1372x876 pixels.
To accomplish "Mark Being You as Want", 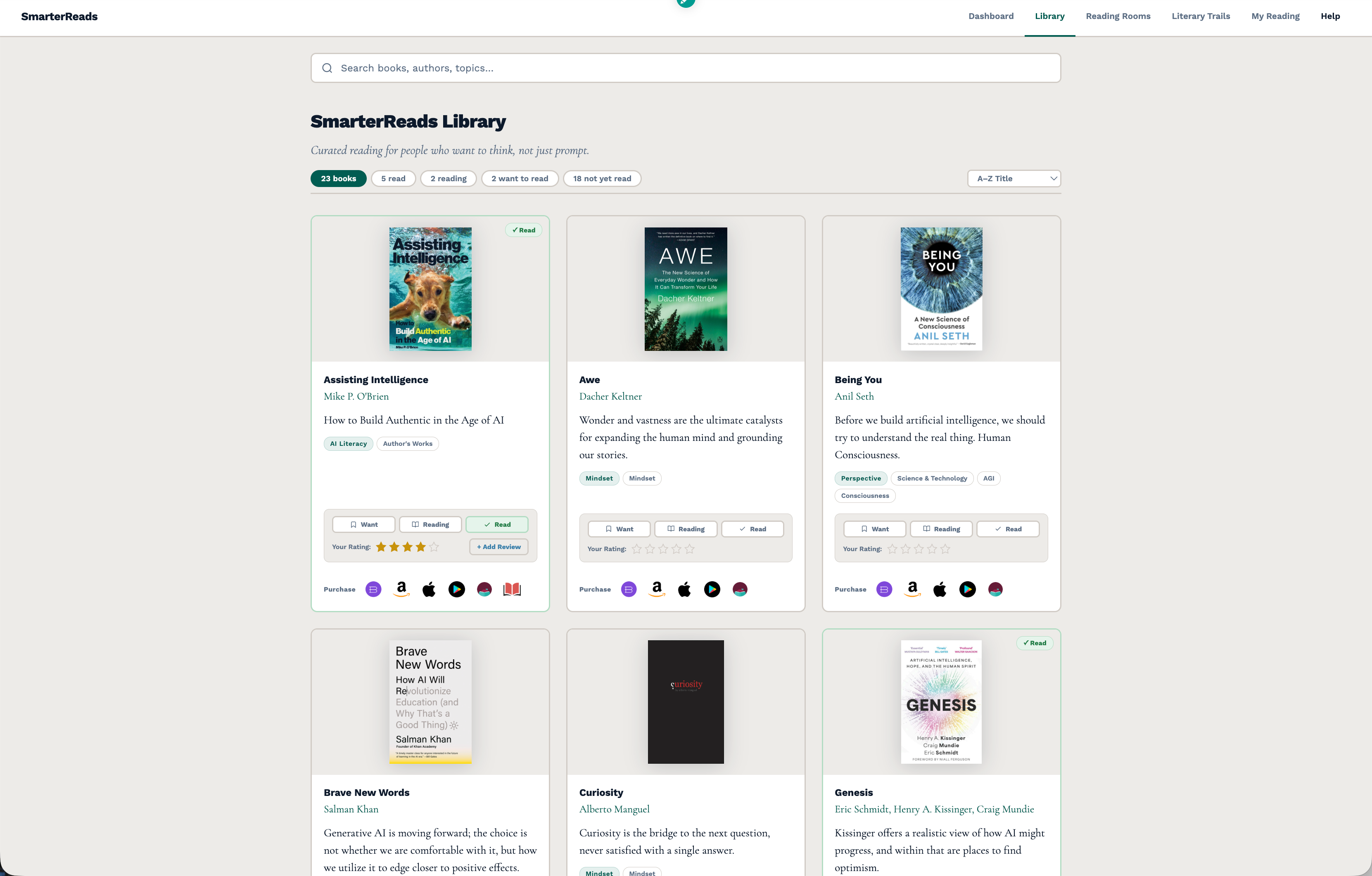I will 875,529.
